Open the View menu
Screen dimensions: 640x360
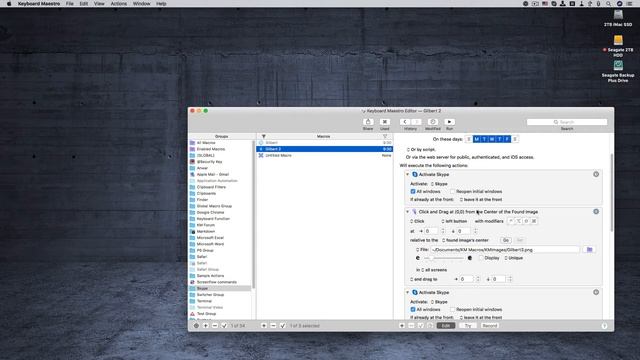pos(99,4)
